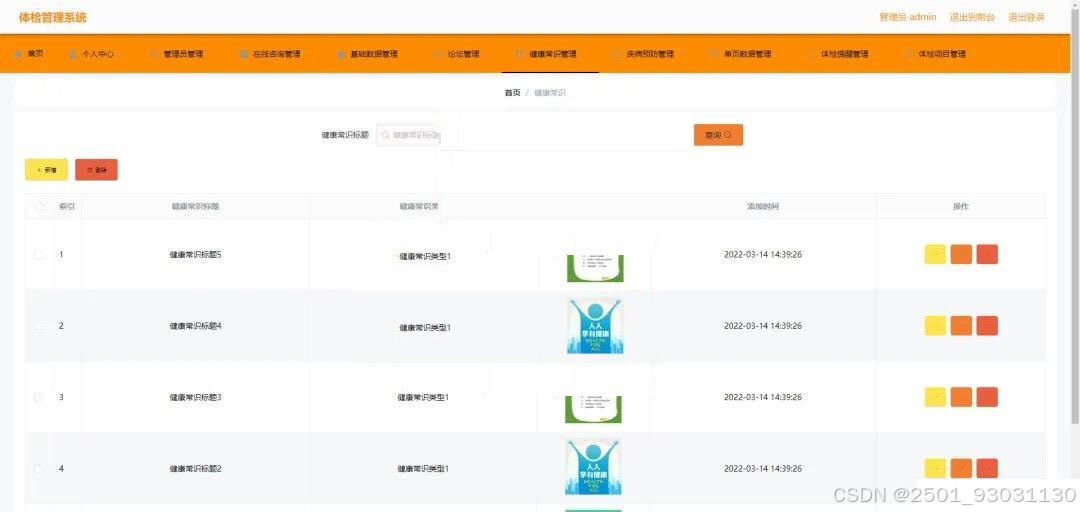Click the 退出到前台 link
1080x512 pixels.
(973, 17)
